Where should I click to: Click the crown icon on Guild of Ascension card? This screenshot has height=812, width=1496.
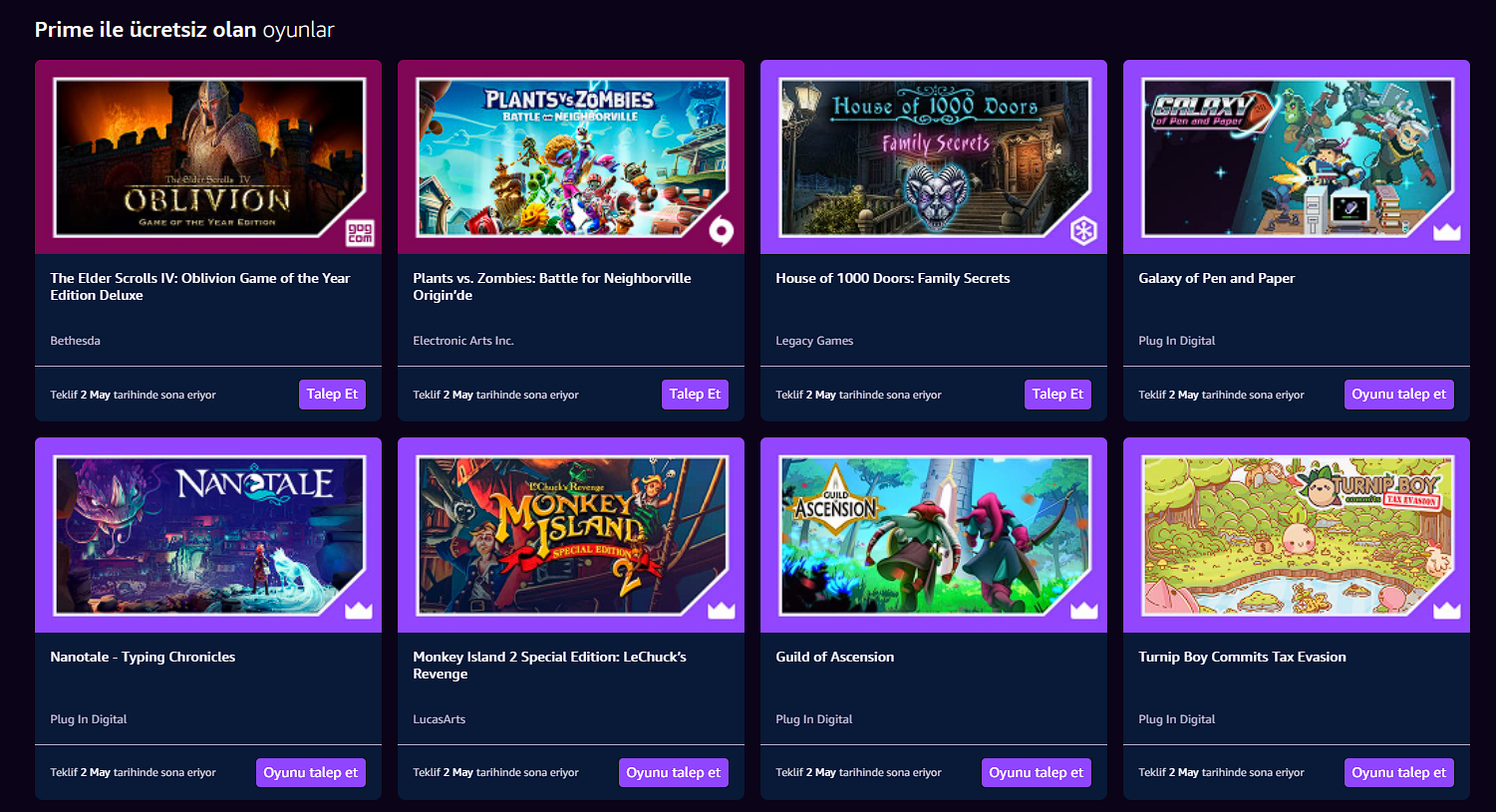tap(1083, 610)
